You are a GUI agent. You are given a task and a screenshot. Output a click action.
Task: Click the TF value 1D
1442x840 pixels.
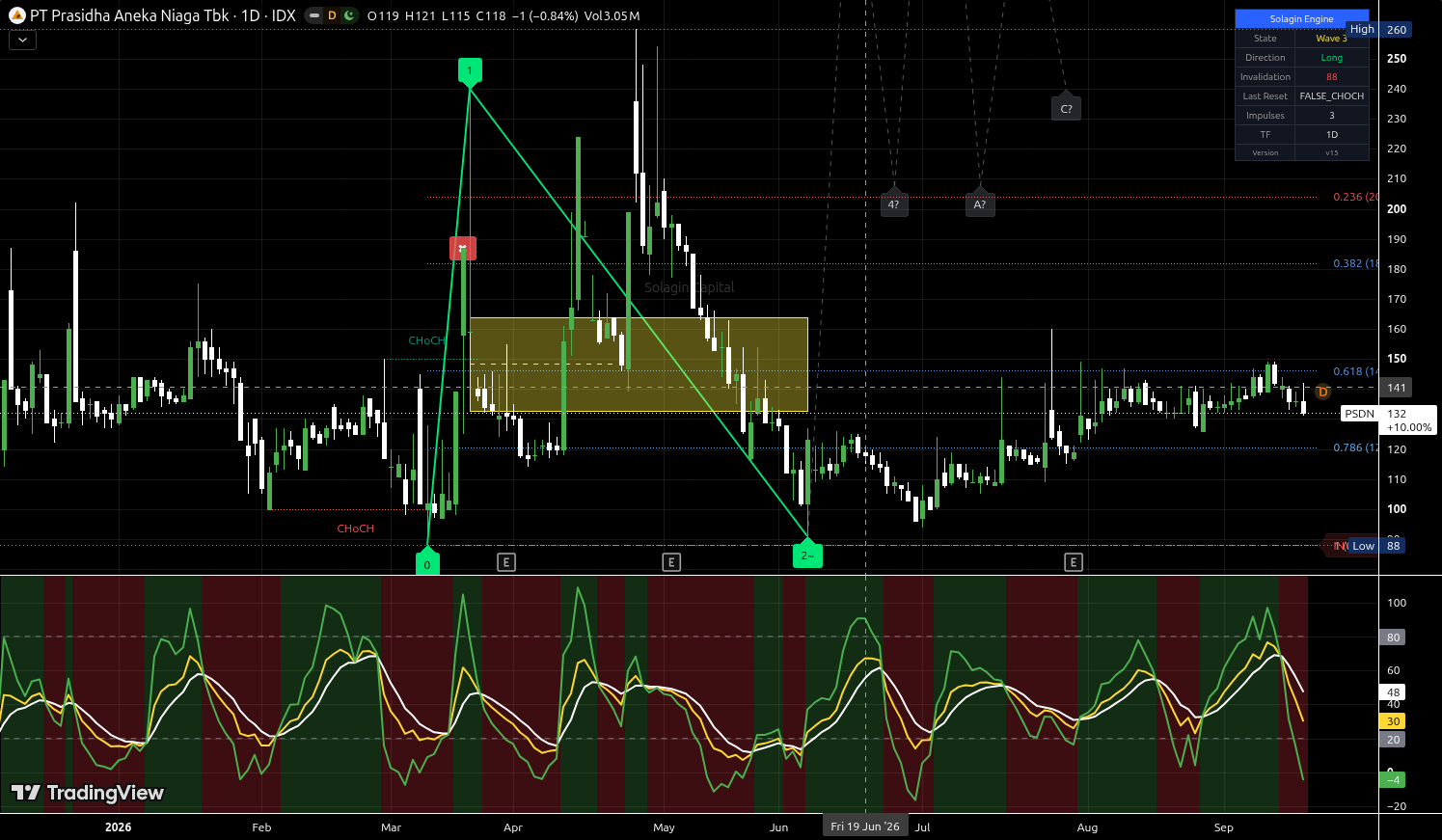1331,135
